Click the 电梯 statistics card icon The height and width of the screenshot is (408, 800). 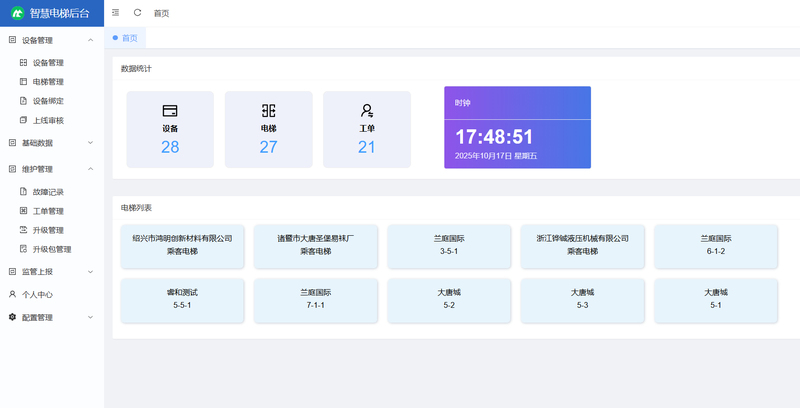click(x=268, y=110)
